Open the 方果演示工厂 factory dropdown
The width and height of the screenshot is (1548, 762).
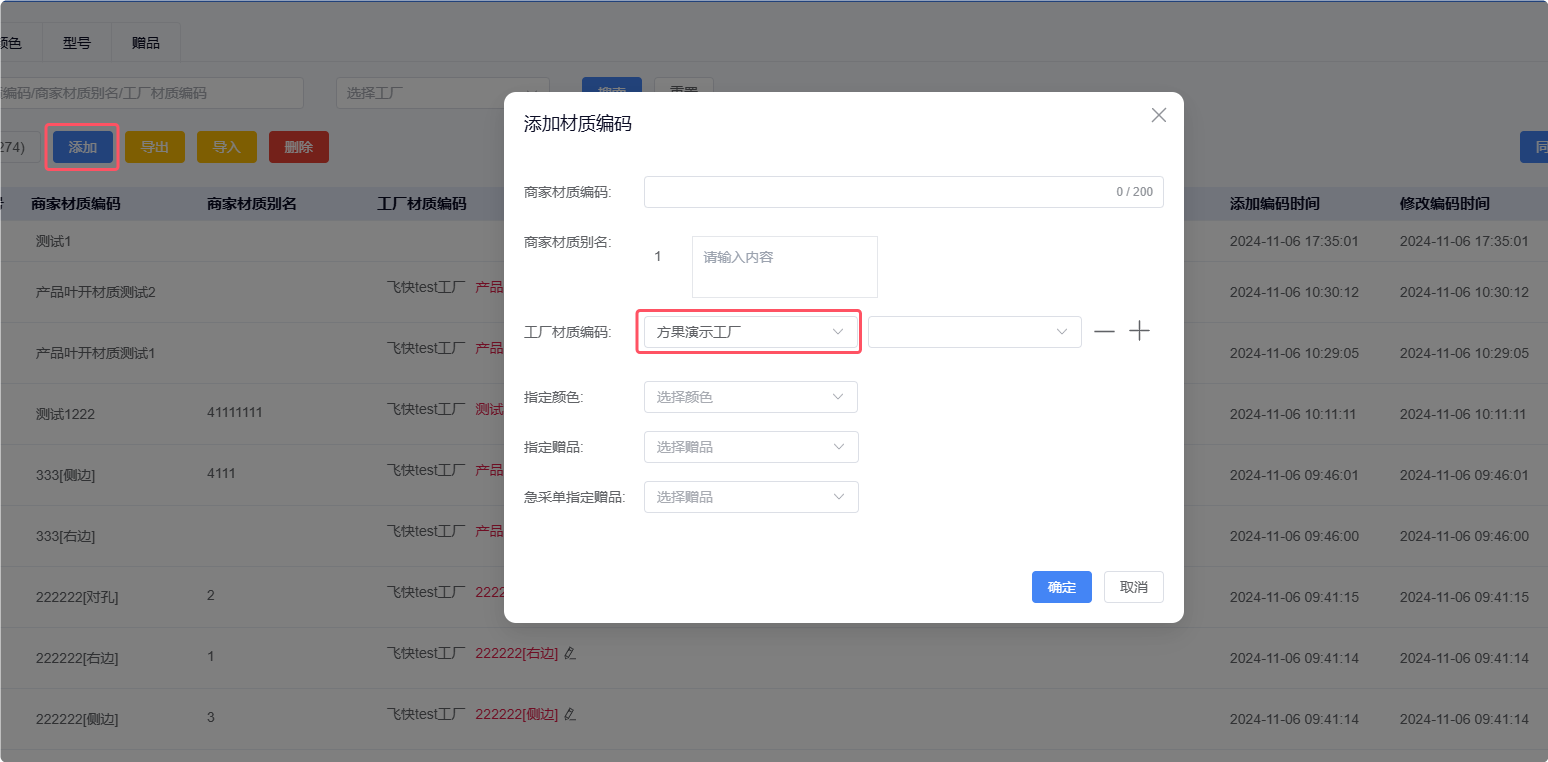point(751,332)
